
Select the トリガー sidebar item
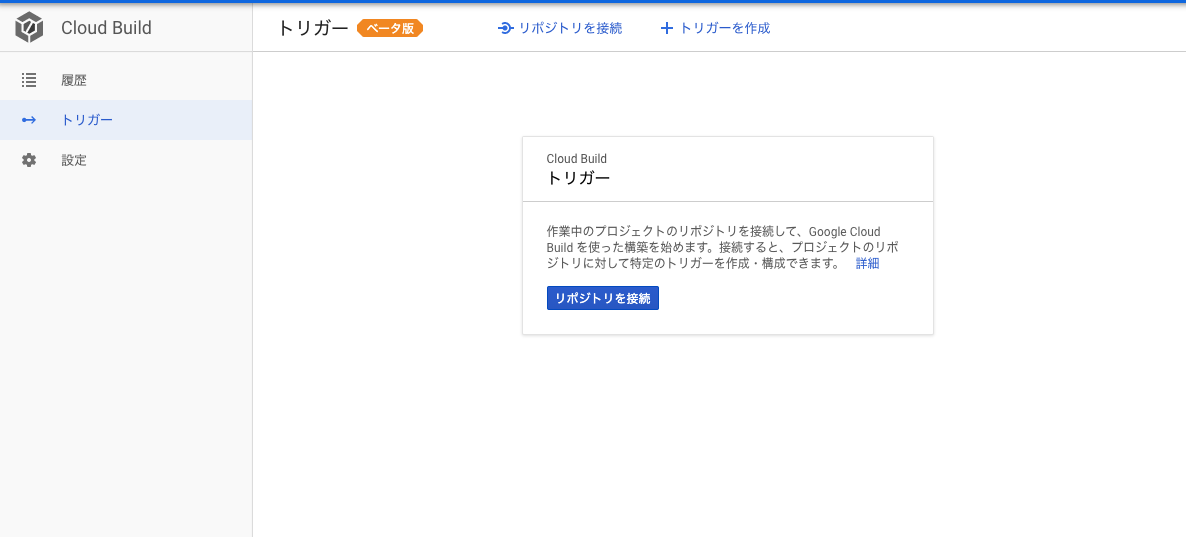coord(126,120)
